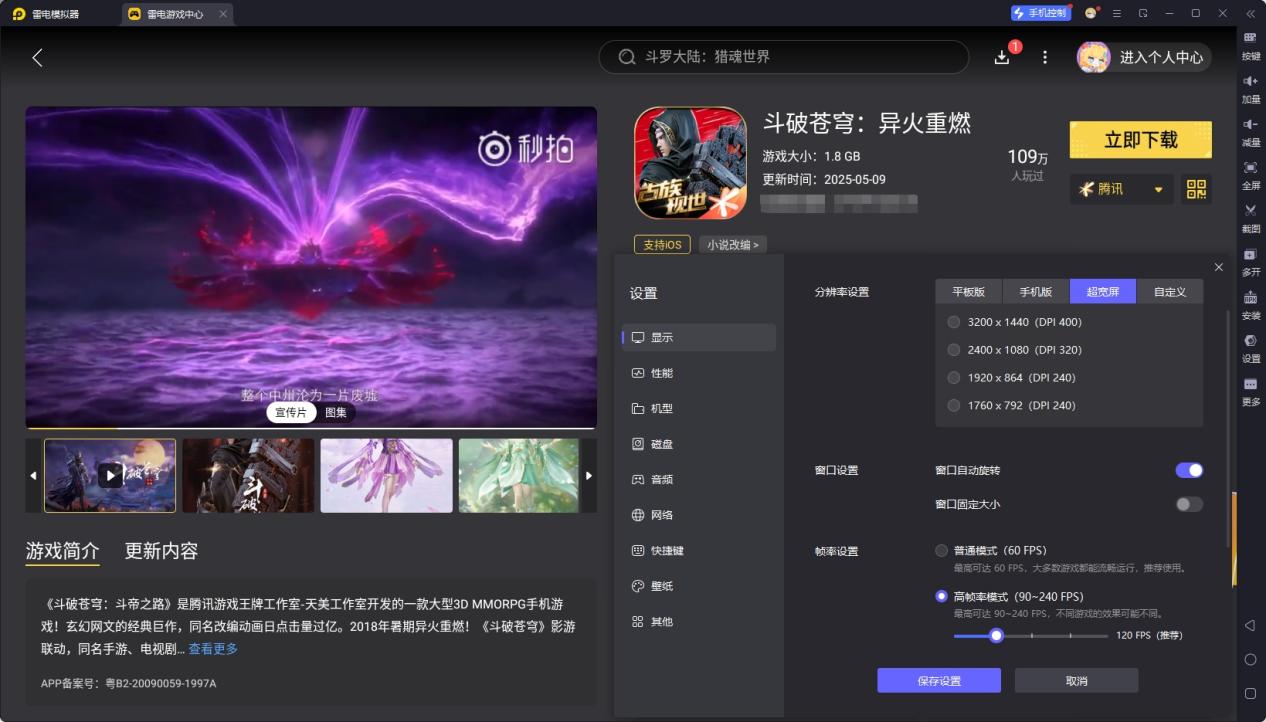Click the Android recents square button
This screenshot has height=722, width=1266.
pyautogui.click(x=1250, y=693)
